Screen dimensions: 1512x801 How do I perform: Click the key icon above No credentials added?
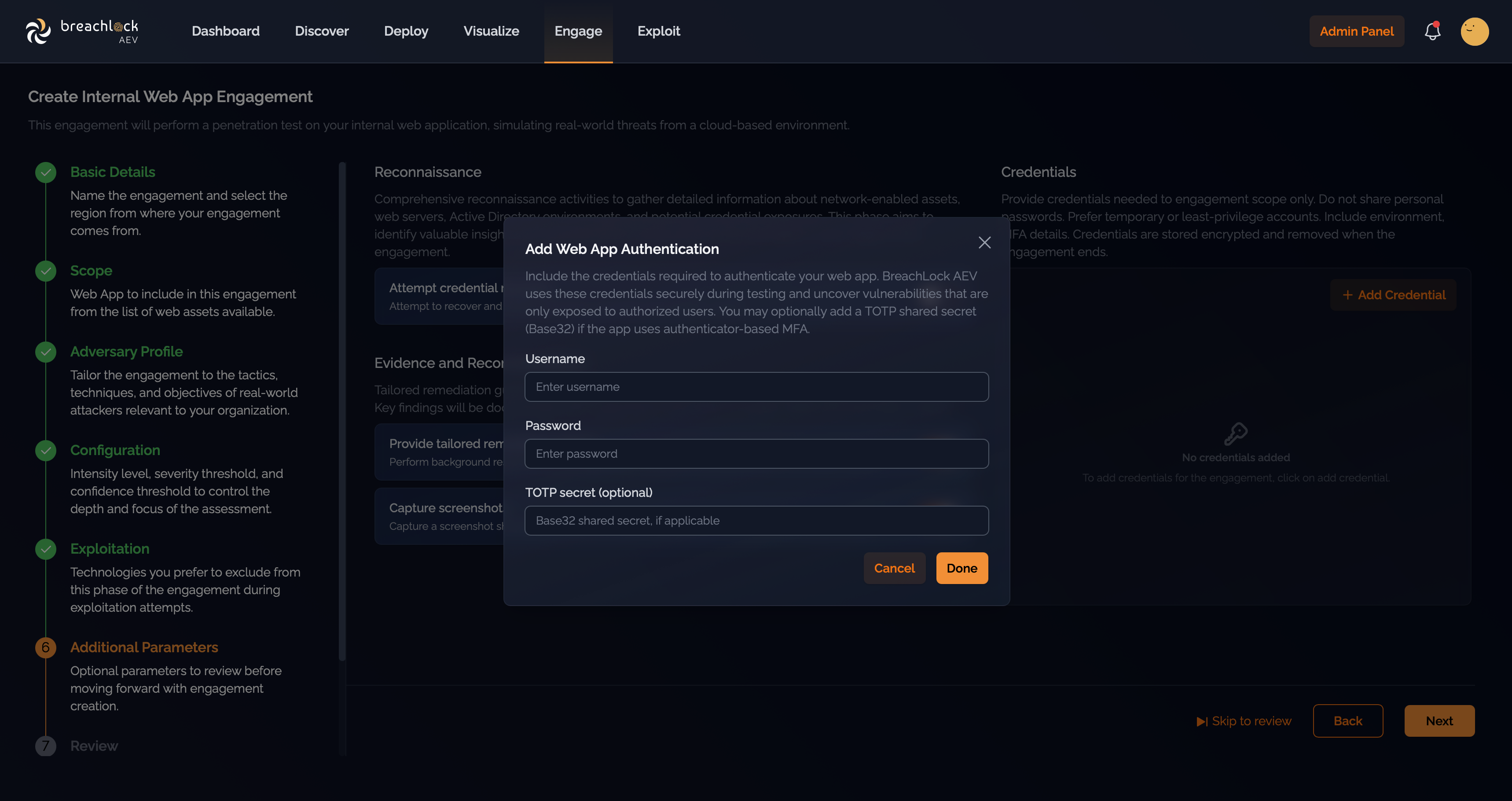(x=1236, y=434)
